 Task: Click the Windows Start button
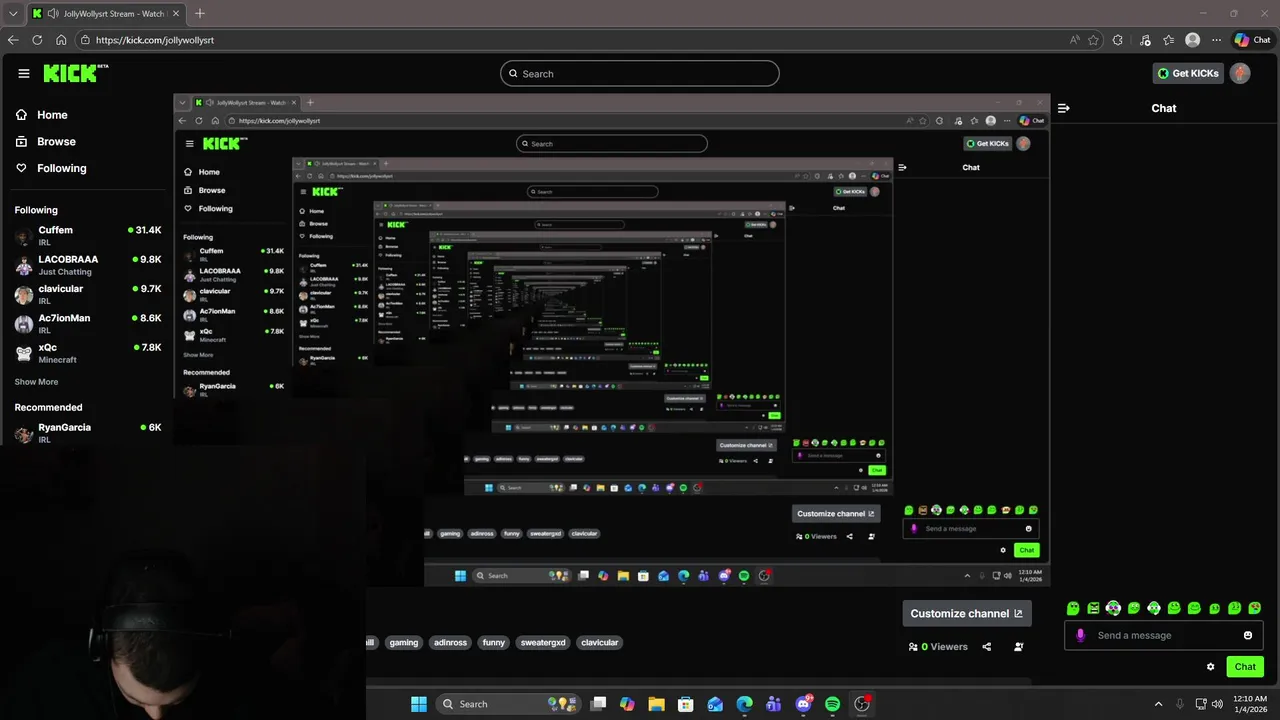tap(419, 704)
